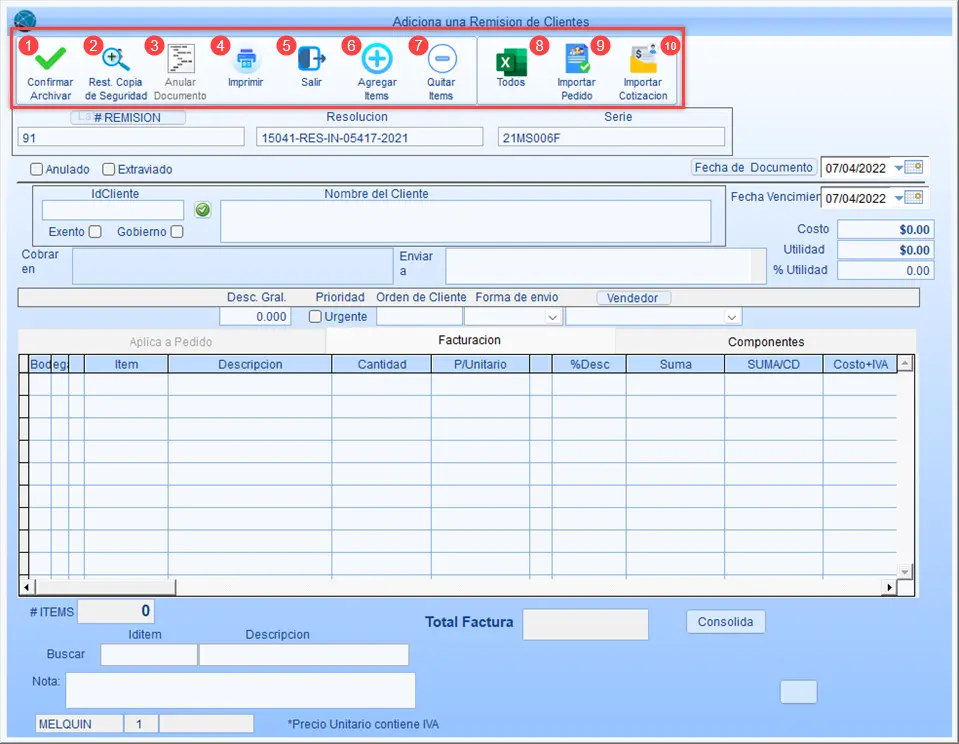959x744 pixels.
Task: Select the Facturacion tab
Action: pyautogui.click(x=469, y=340)
